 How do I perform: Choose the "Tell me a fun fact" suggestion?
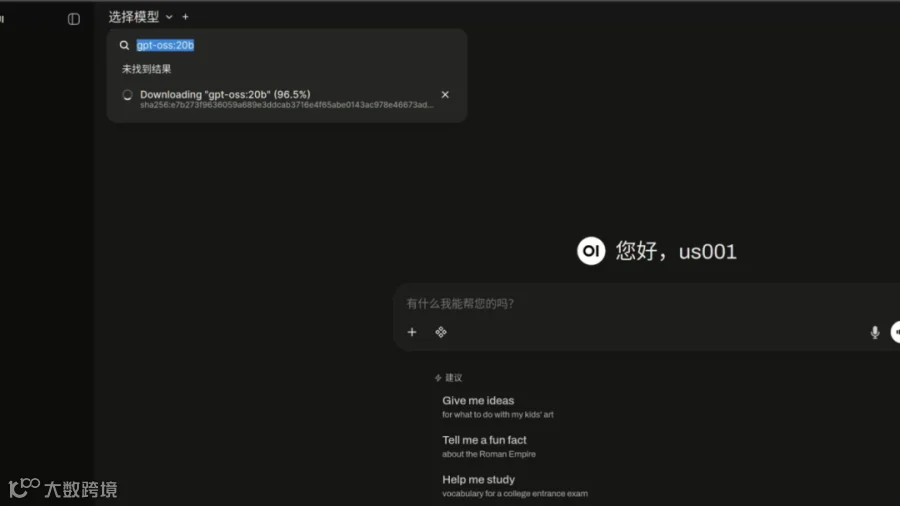pyautogui.click(x=488, y=446)
